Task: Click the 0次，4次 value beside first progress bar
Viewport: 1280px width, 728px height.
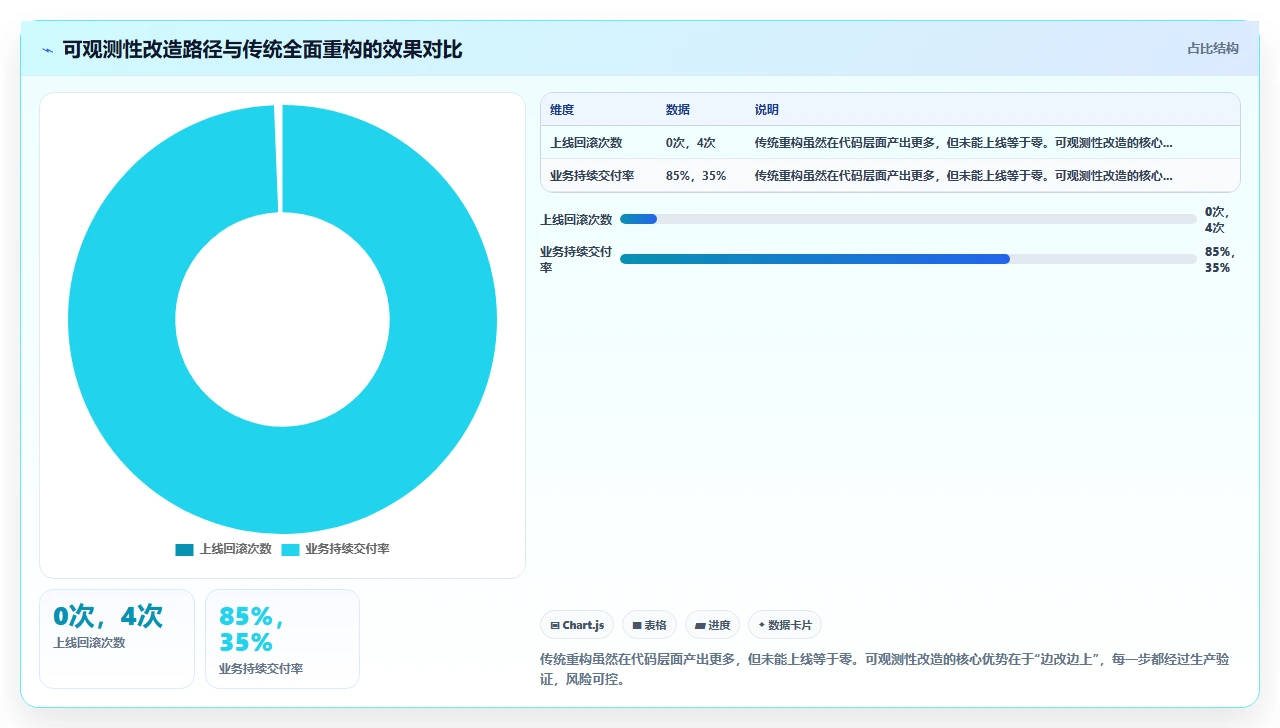Action: click(1219, 220)
